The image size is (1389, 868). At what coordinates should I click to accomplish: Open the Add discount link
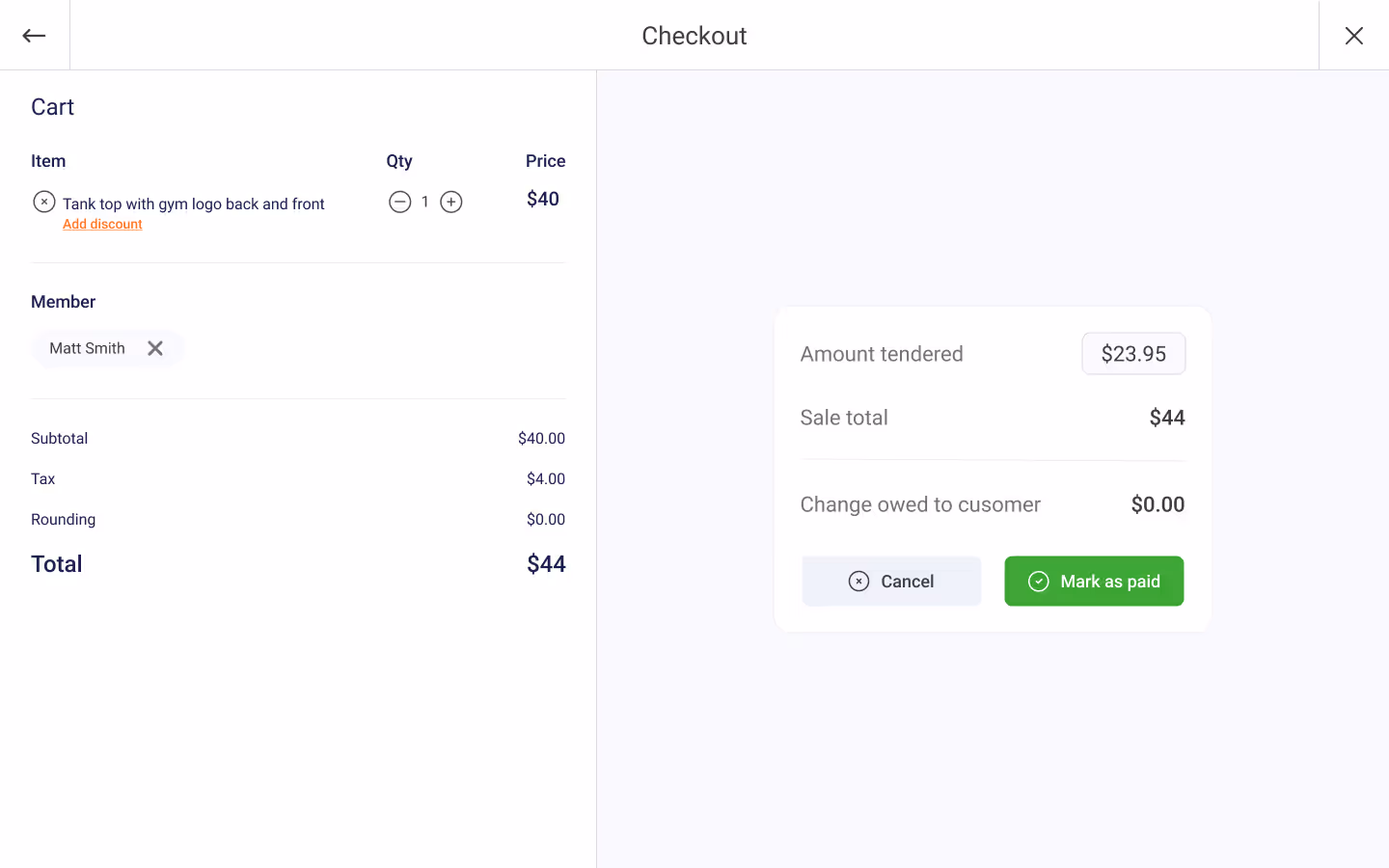coord(102,224)
